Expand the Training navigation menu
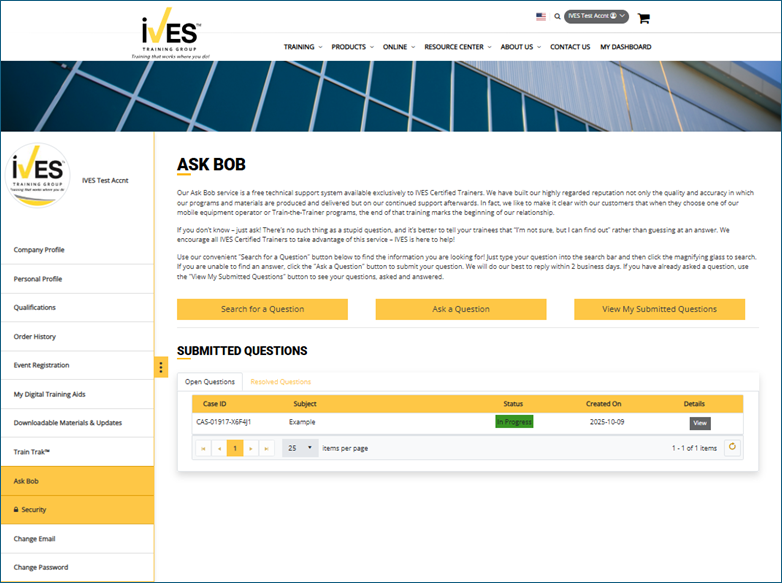The width and height of the screenshot is (782, 583). pyautogui.click(x=302, y=47)
